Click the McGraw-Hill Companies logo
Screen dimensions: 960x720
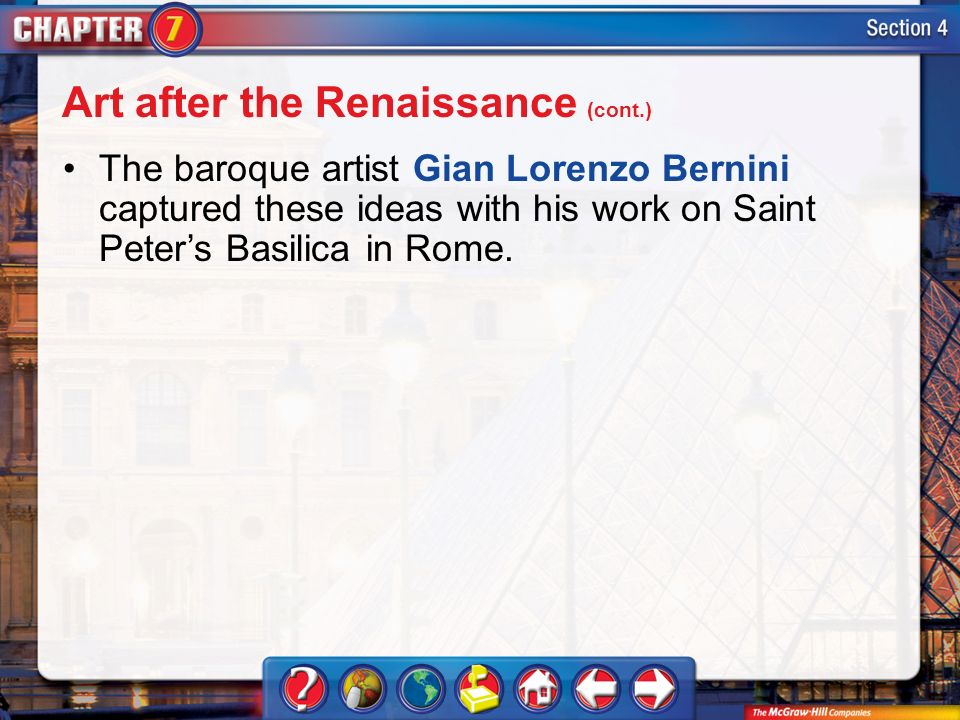coord(811,712)
